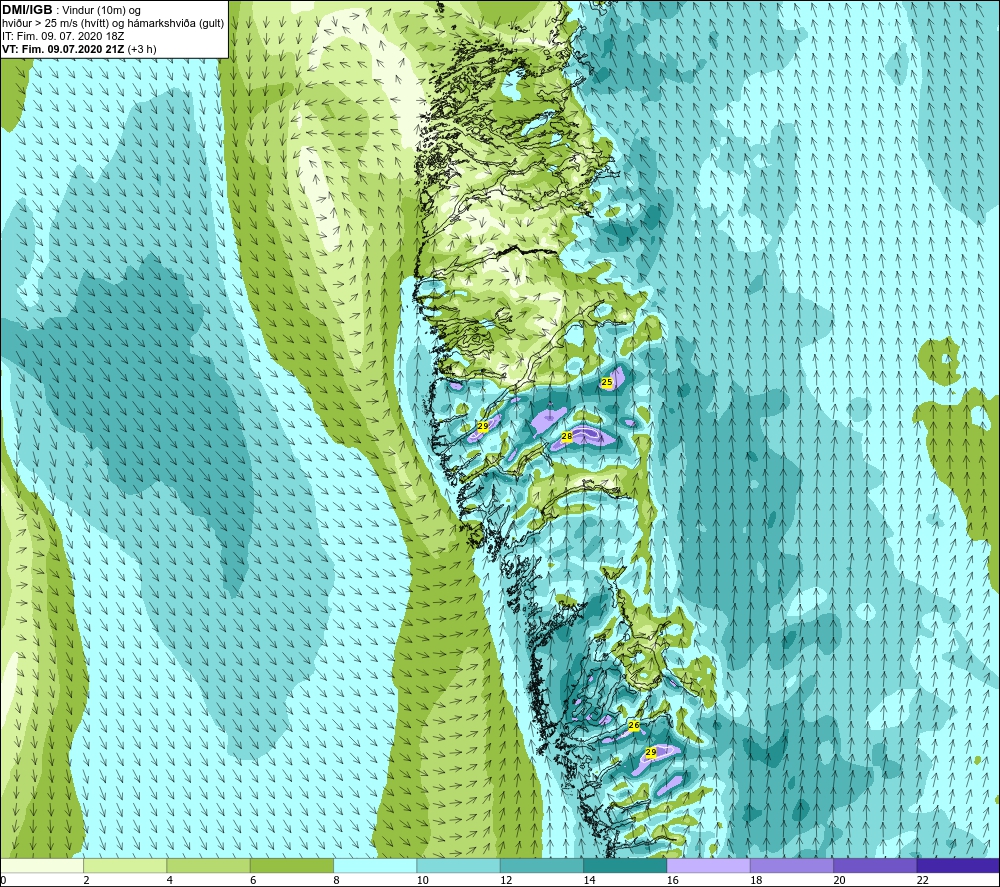Click the 'VT: Fim. 09.07.2020 21Z' valid time
The width and height of the screenshot is (1000, 887).
pos(63,49)
